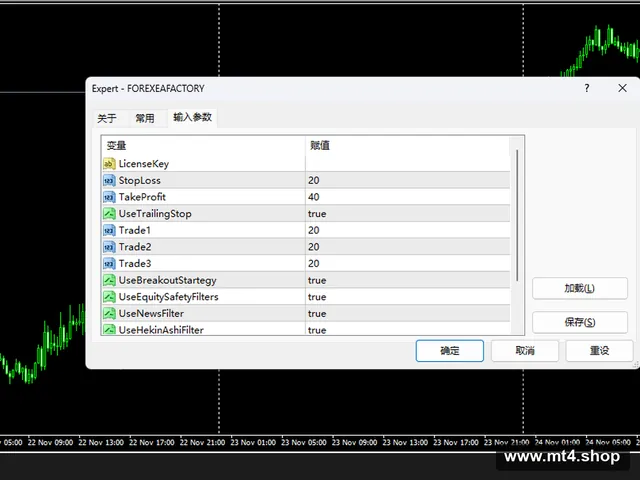Click the UseBreakoutStartegy value true
Screen dimensions: 640x480
click(x=317, y=280)
